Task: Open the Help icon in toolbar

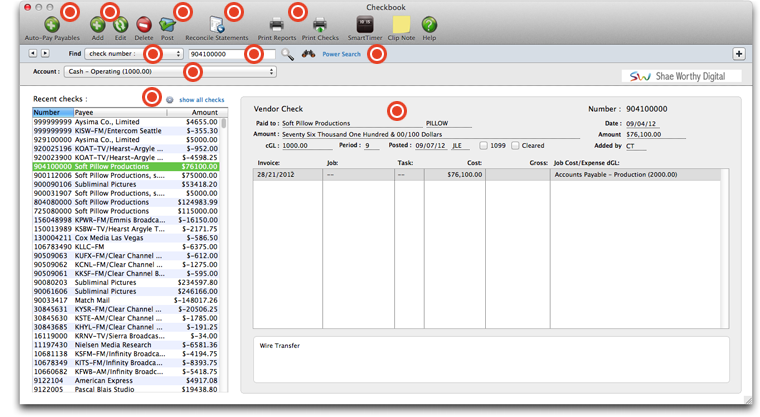Action: tap(429, 25)
